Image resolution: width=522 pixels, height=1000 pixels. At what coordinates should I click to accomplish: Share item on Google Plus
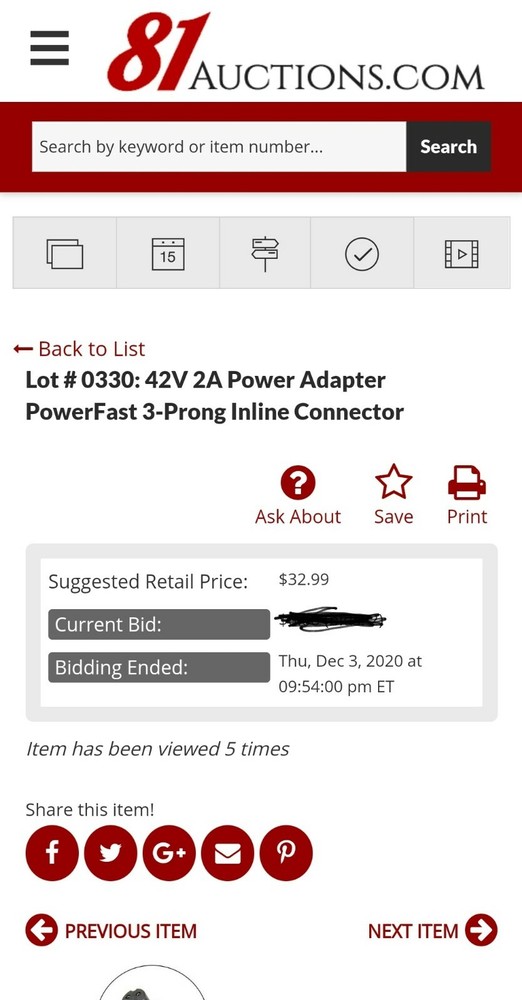[169, 853]
